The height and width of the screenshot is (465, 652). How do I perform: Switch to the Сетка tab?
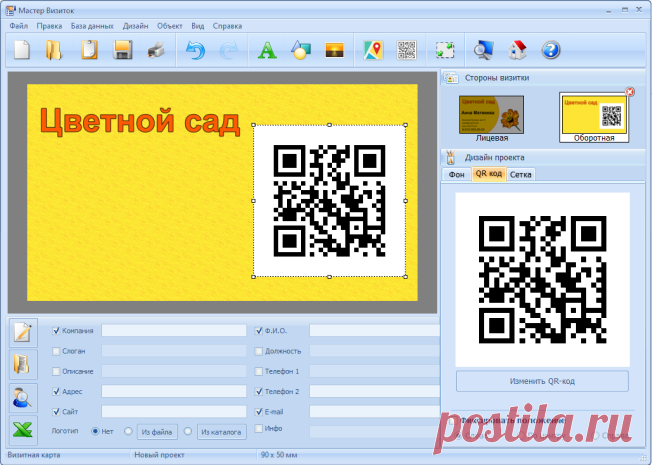tap(521, 174)
